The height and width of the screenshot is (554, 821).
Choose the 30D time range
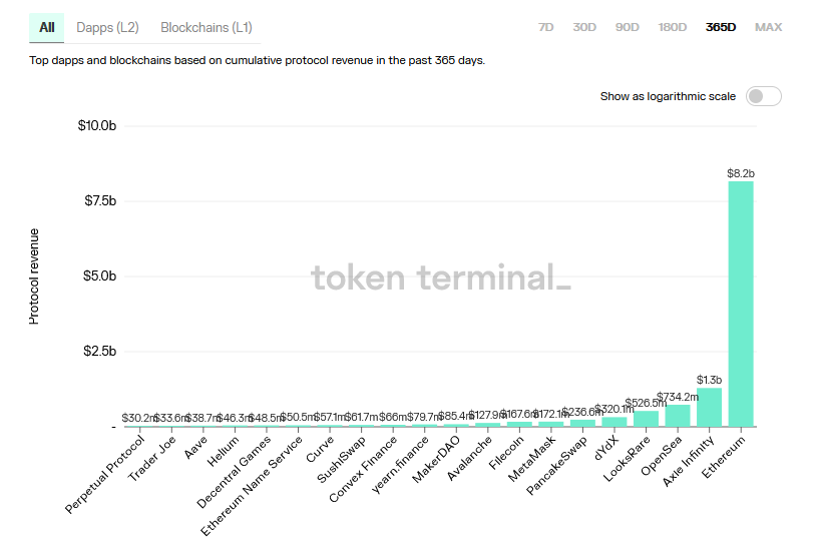584,27
